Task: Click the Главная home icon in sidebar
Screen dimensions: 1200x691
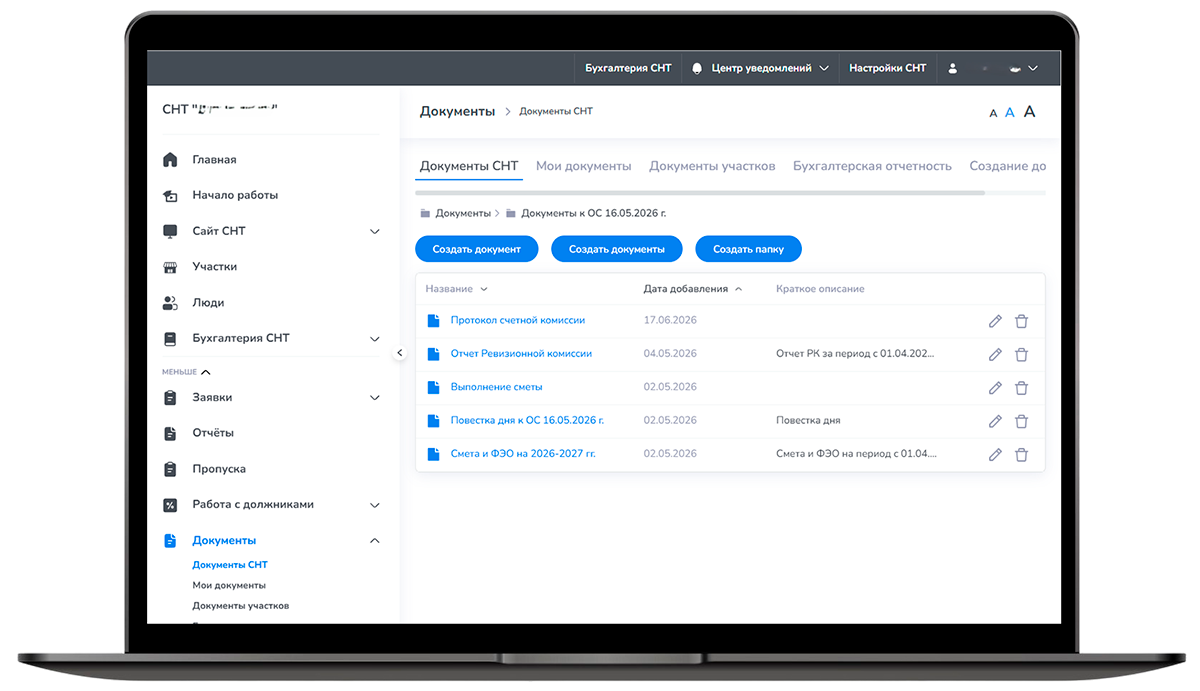Action: click(x=170, y=160)
